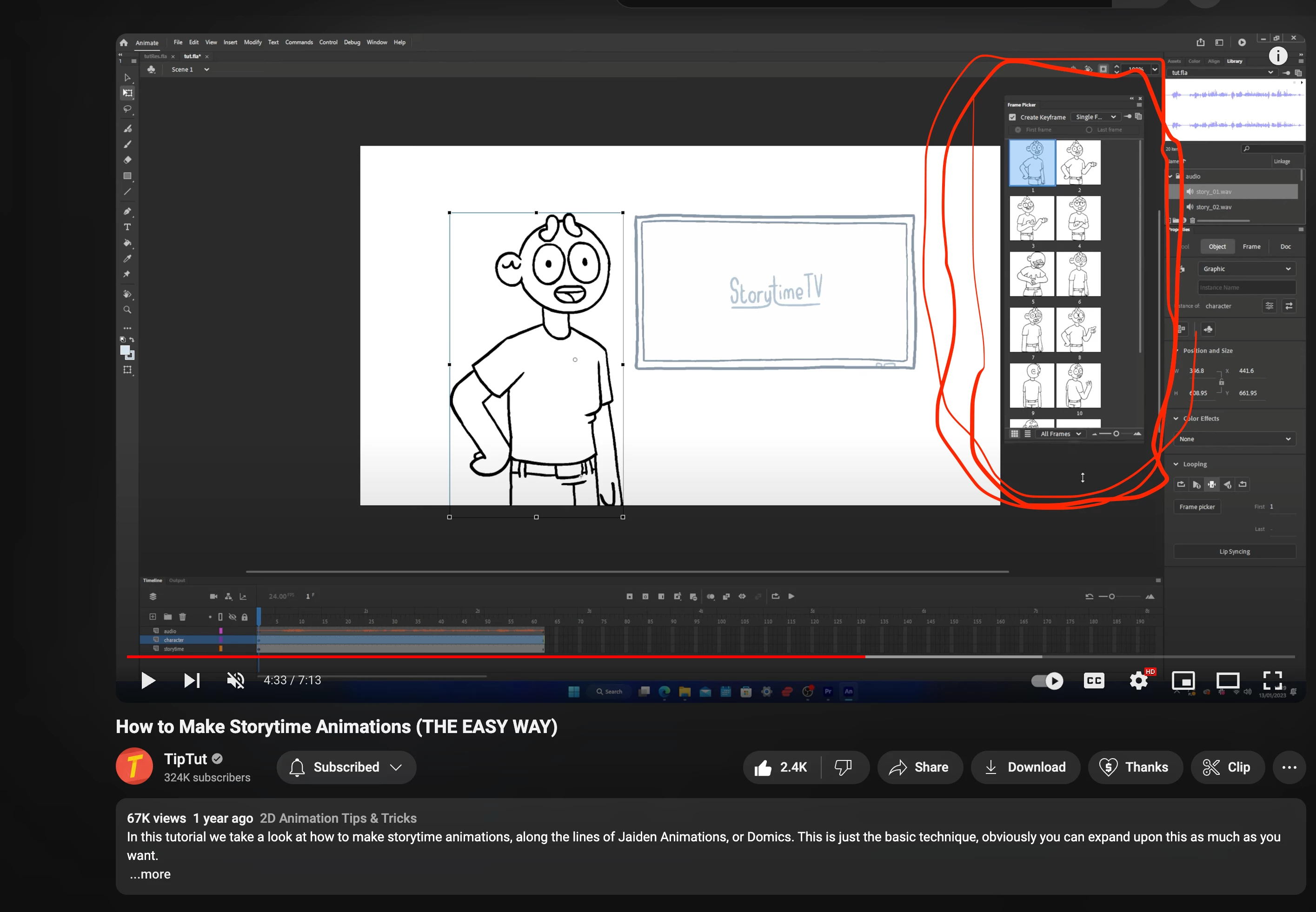Click the dislike thumbs-down icon
This screenshot has height=912, width=1316.
pos(843,767)
